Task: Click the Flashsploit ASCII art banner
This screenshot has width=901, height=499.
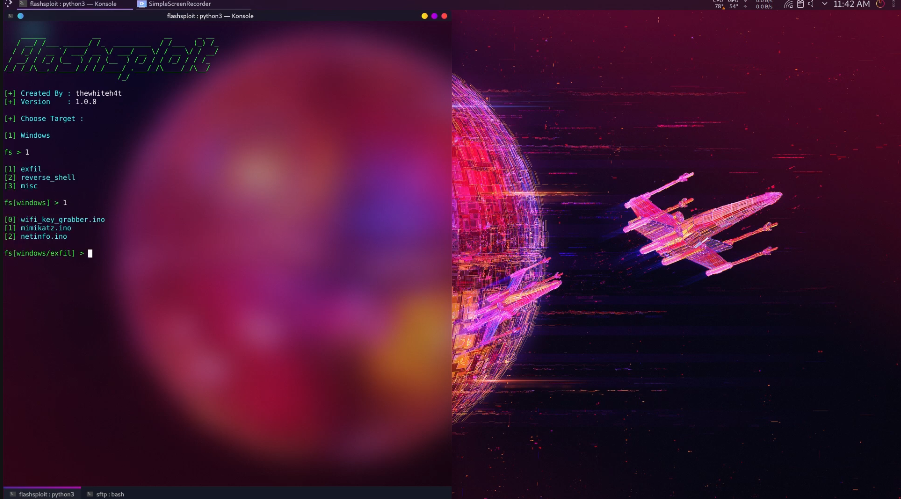Action: pyautogui.click(x=111, y=57)
